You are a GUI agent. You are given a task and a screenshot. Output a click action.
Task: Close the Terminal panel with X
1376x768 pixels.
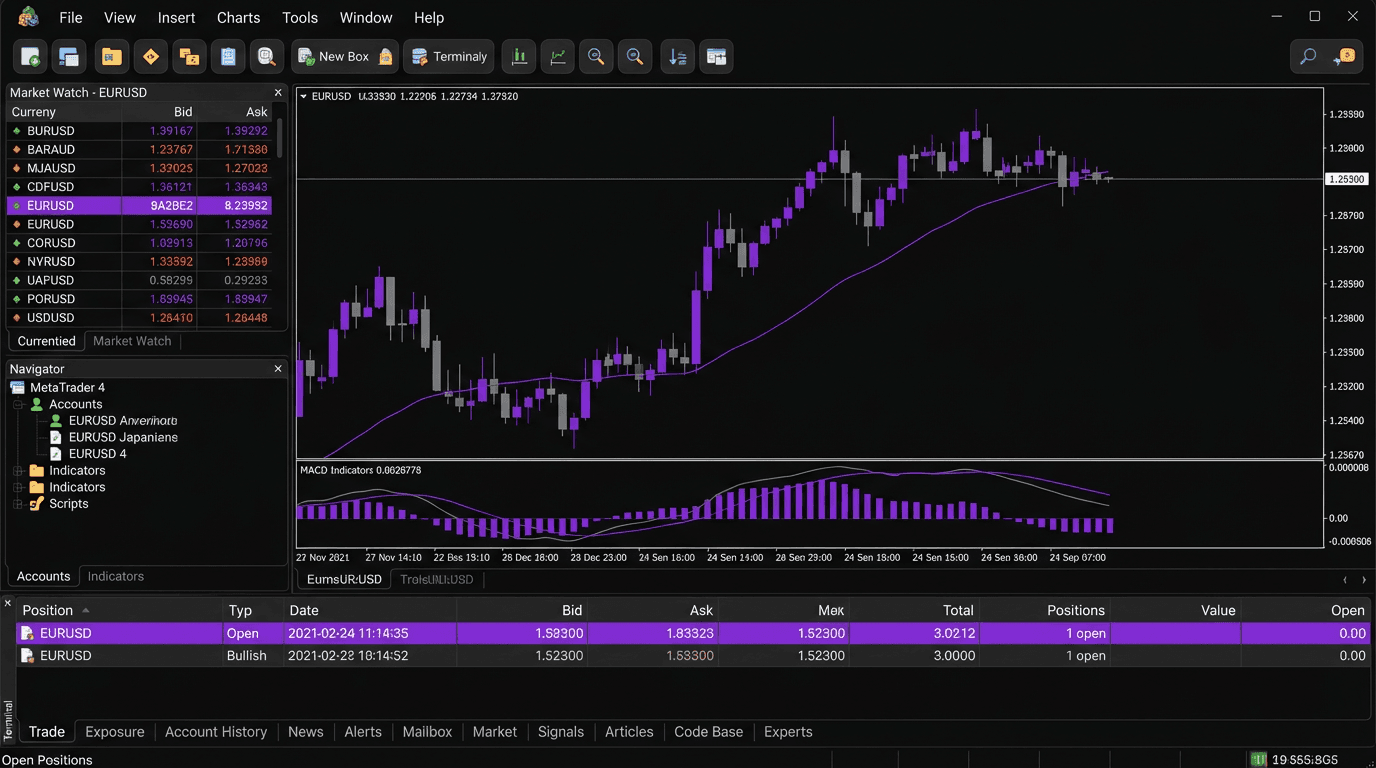pyautogui.click(x=8, y=603)
